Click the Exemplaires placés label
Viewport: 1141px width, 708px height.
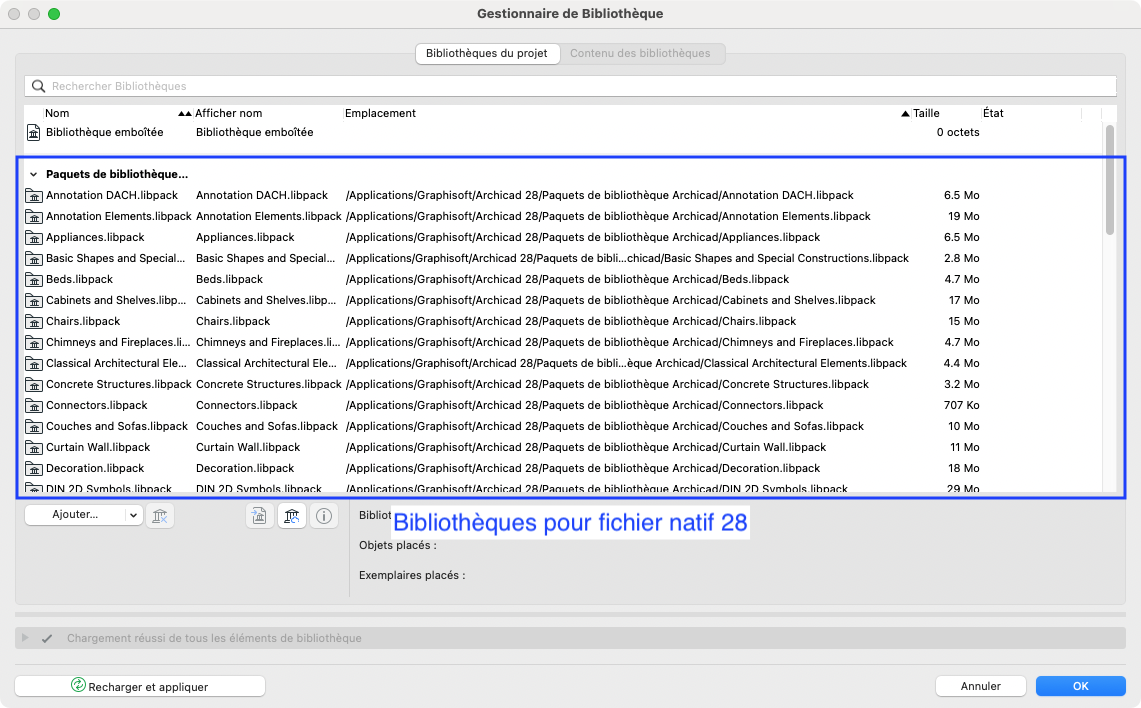(x=412, y=576)
